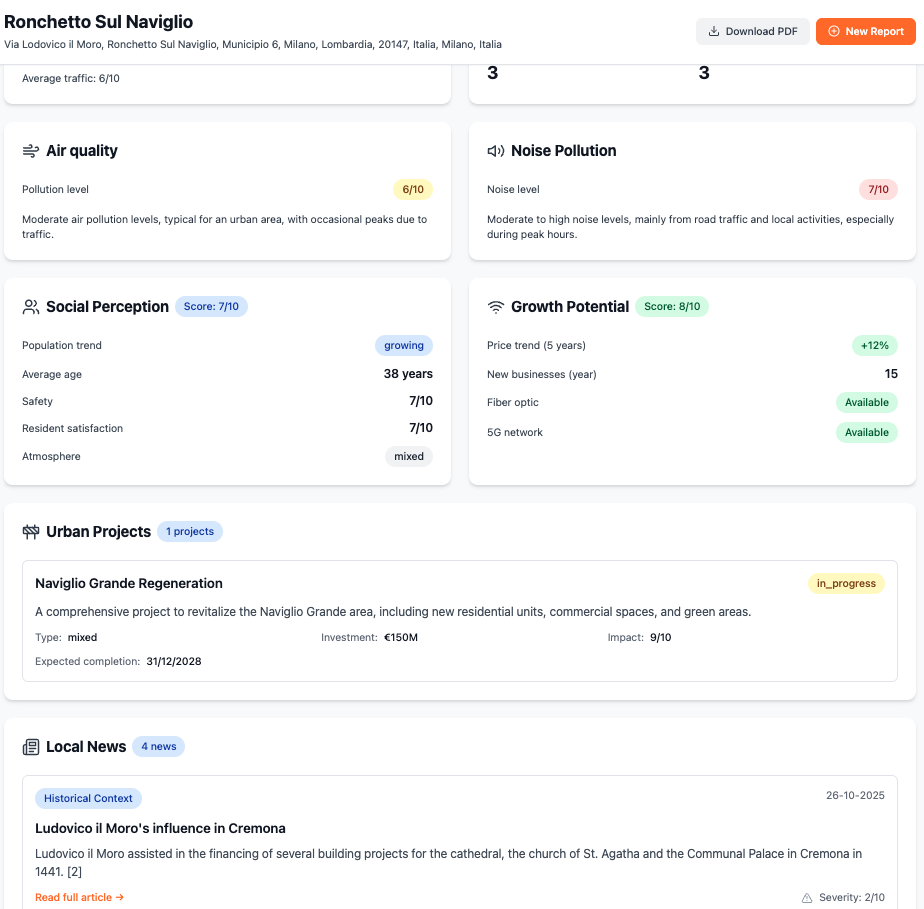Click the 1 projects count badge
This screenshot has height=909, width=924.
[190, 532]
